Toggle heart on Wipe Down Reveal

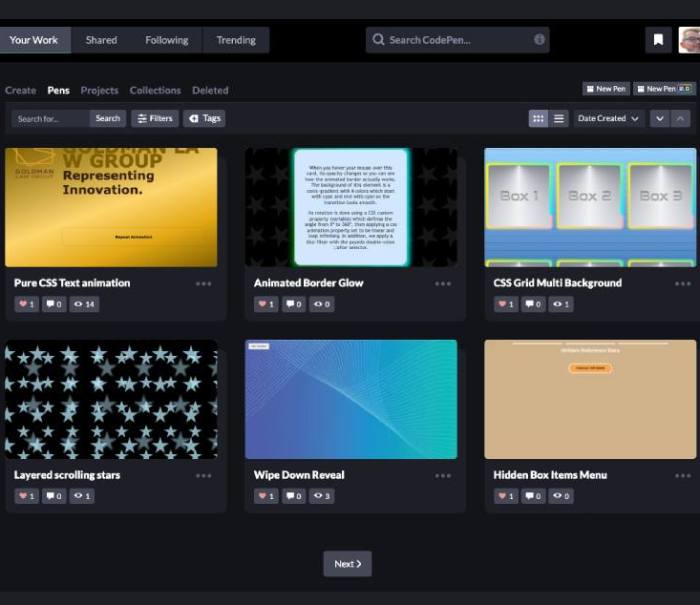(x=266, y=496)
